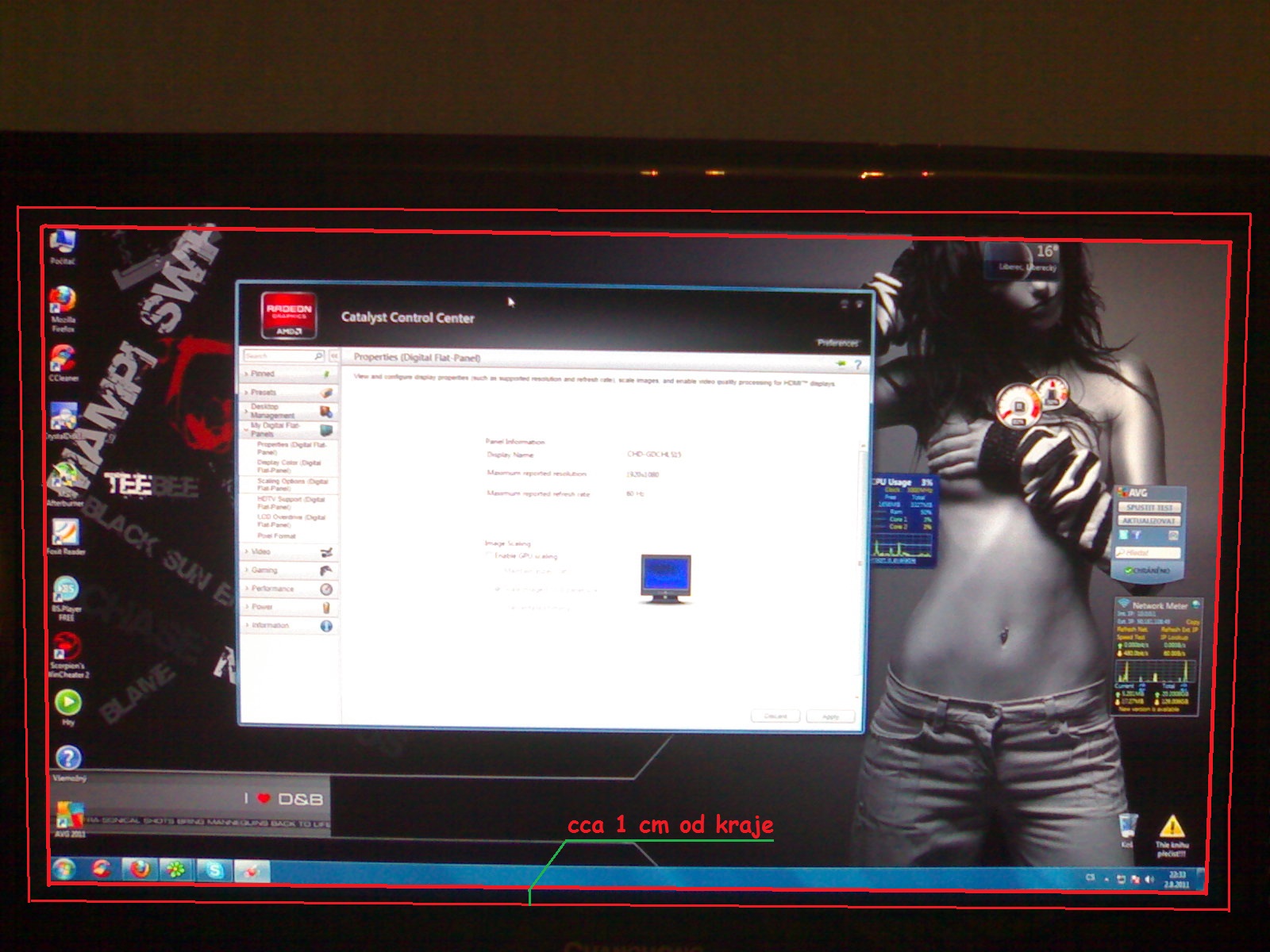Click the CCleaner taskbar icon
Viewport: 1270px width, 952px height.
(101, 869)
